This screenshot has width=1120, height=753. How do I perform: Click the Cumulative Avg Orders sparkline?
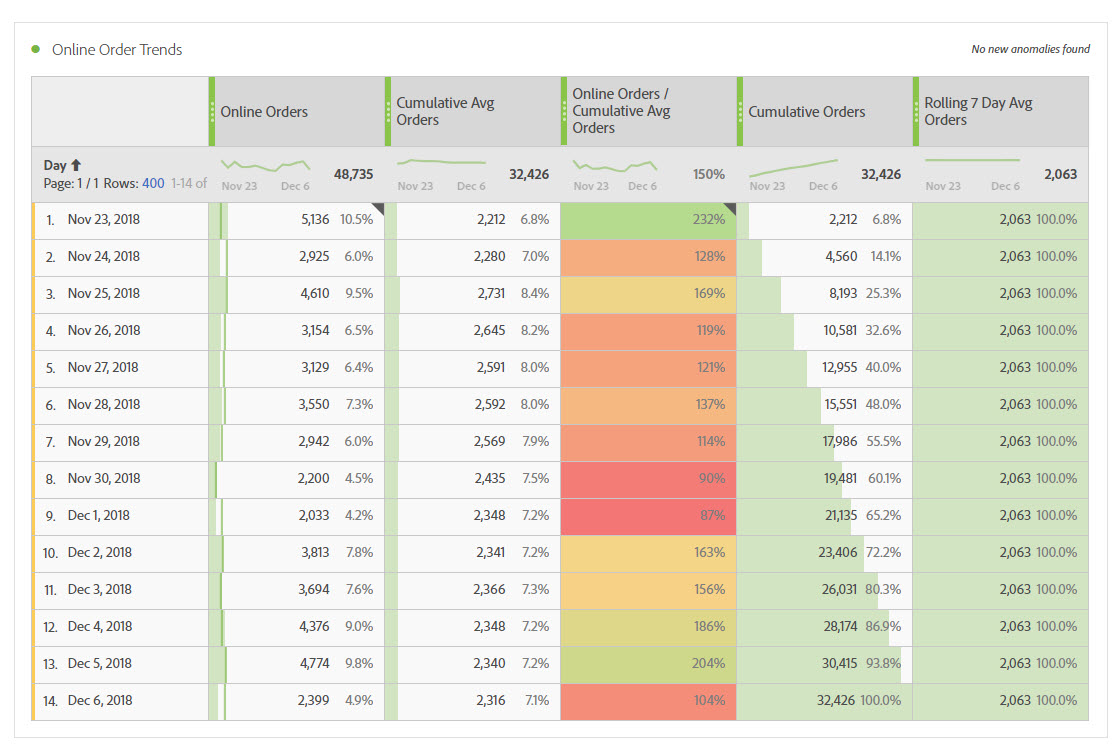(441, 162)
